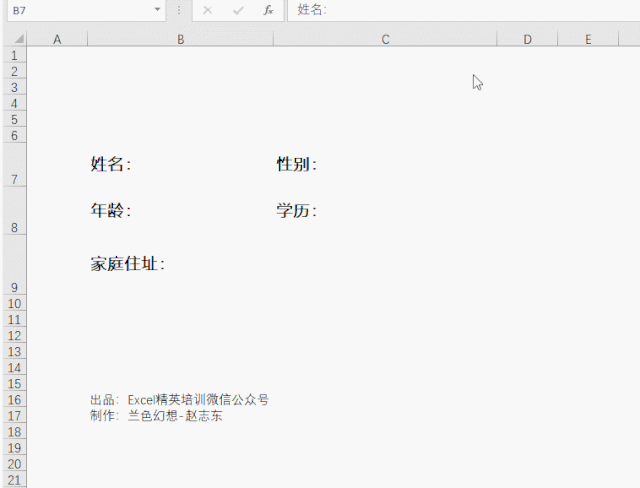Select the cell labeled 性别:
Image resolution: width=640 pixels, height=488 pixels.
tap(297, 165)
